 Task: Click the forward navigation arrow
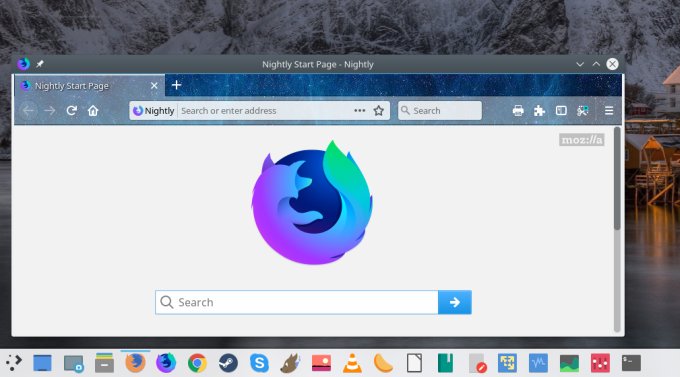(49, 111)
